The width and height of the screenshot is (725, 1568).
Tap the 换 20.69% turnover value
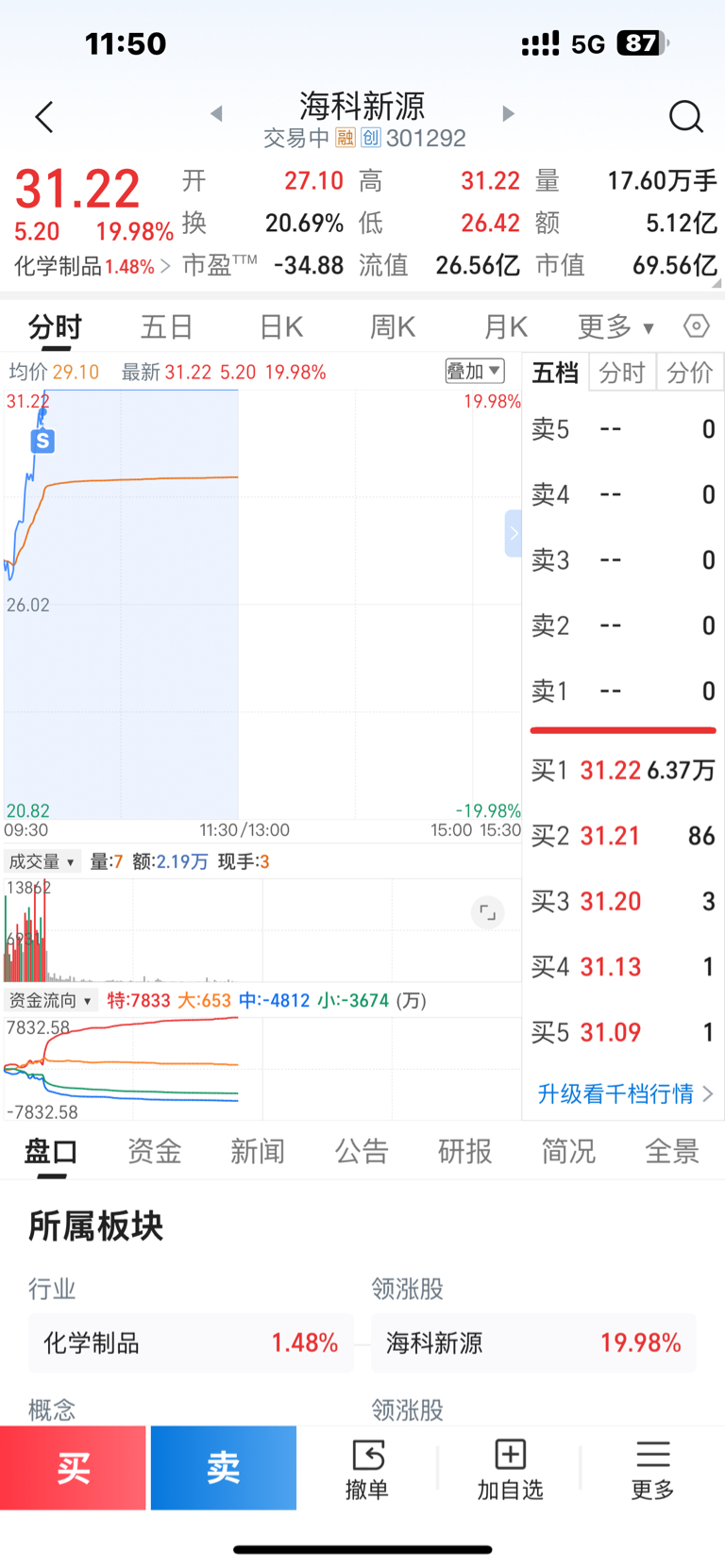(x=262, y=223)
